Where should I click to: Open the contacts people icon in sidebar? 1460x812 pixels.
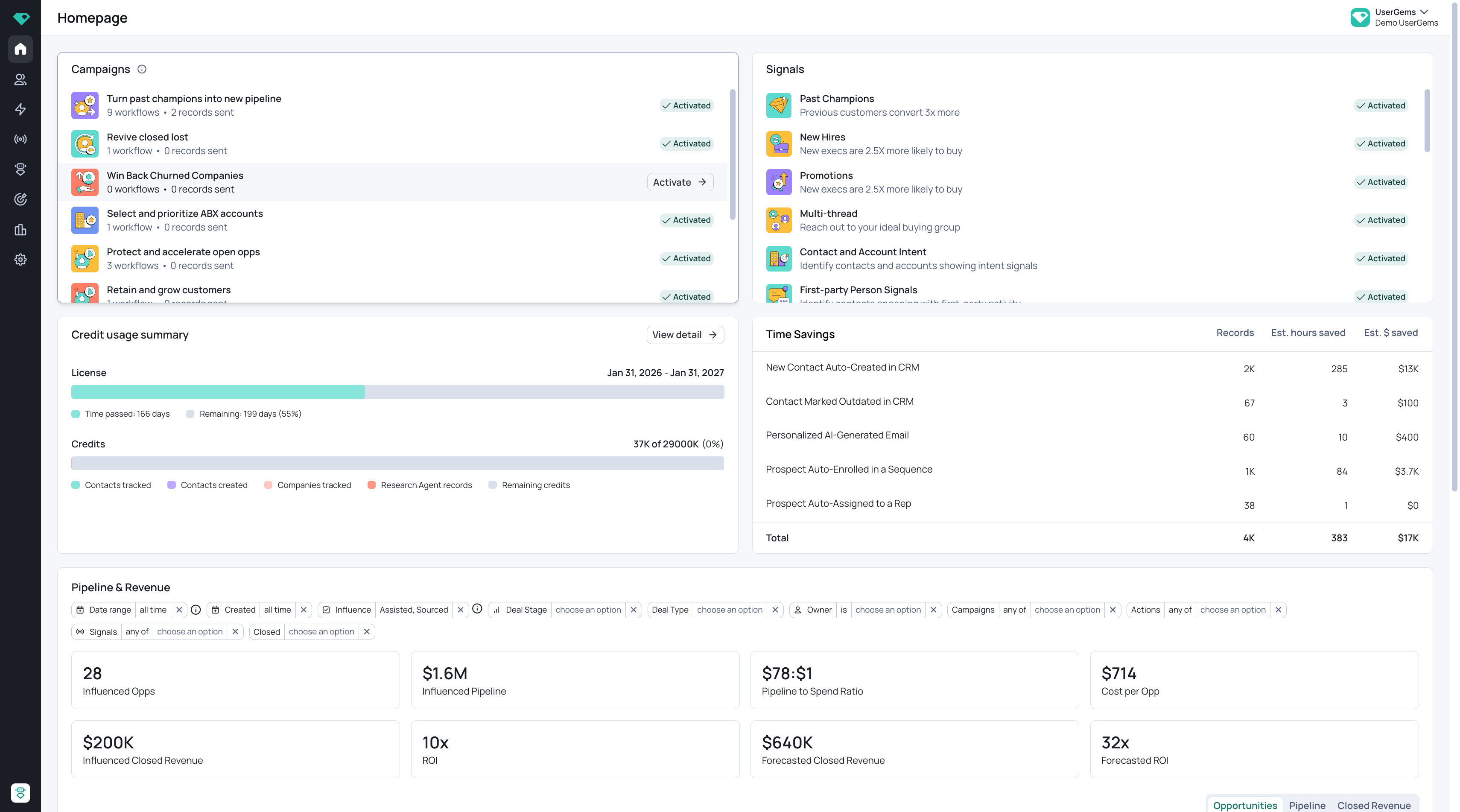tap(20, 79)
